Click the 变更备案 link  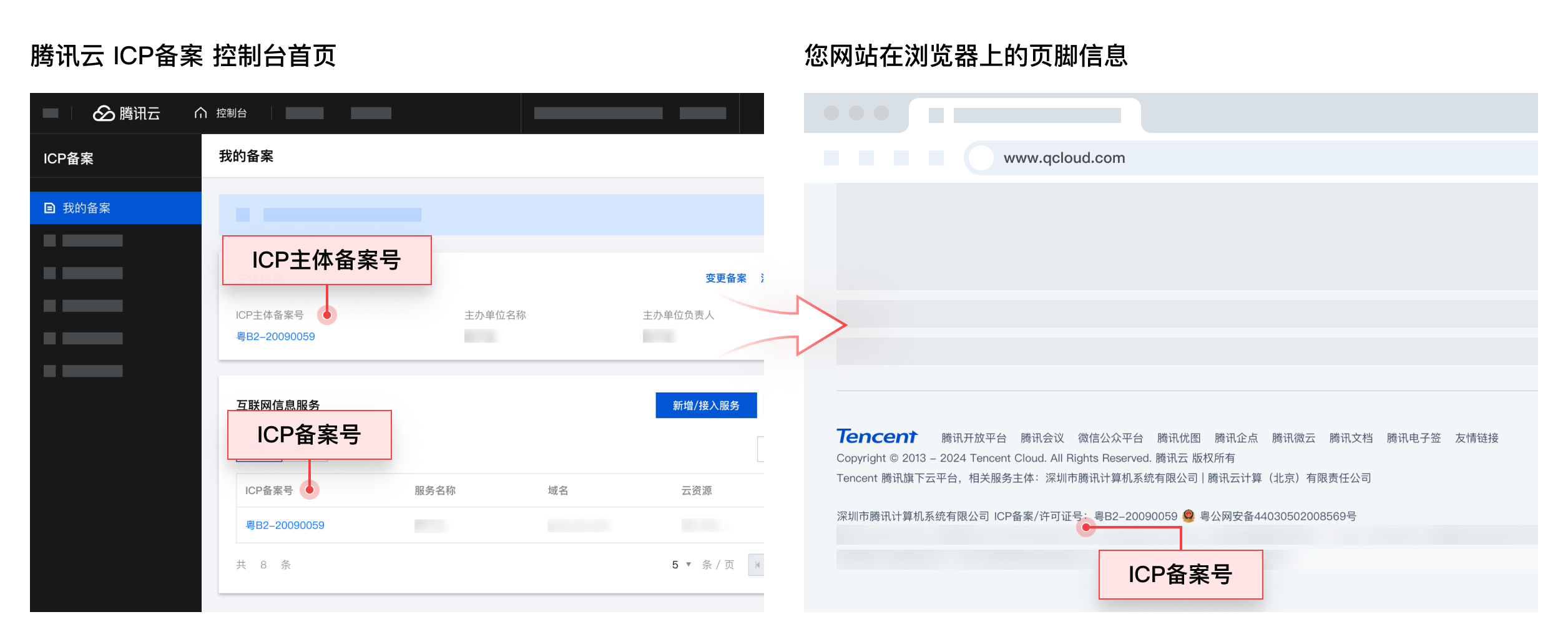point(726,278)
